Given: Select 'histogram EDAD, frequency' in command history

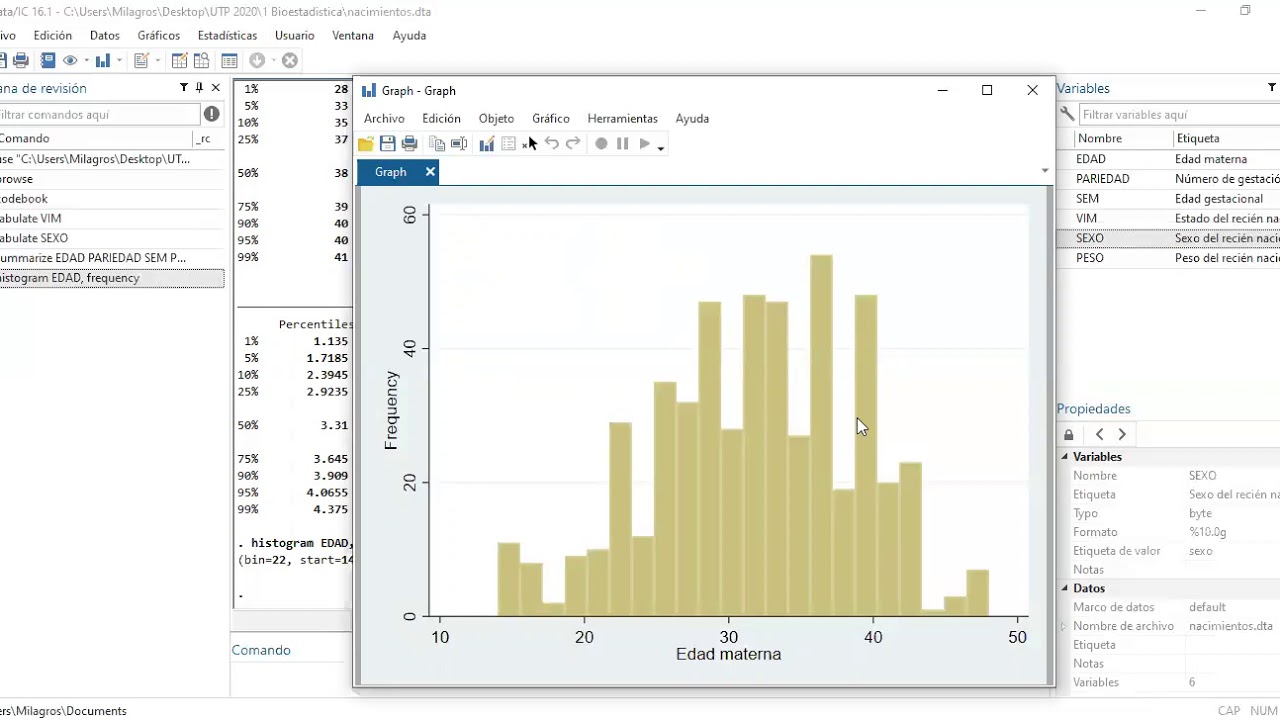Looking at the screenshot, I should (112, 278).
